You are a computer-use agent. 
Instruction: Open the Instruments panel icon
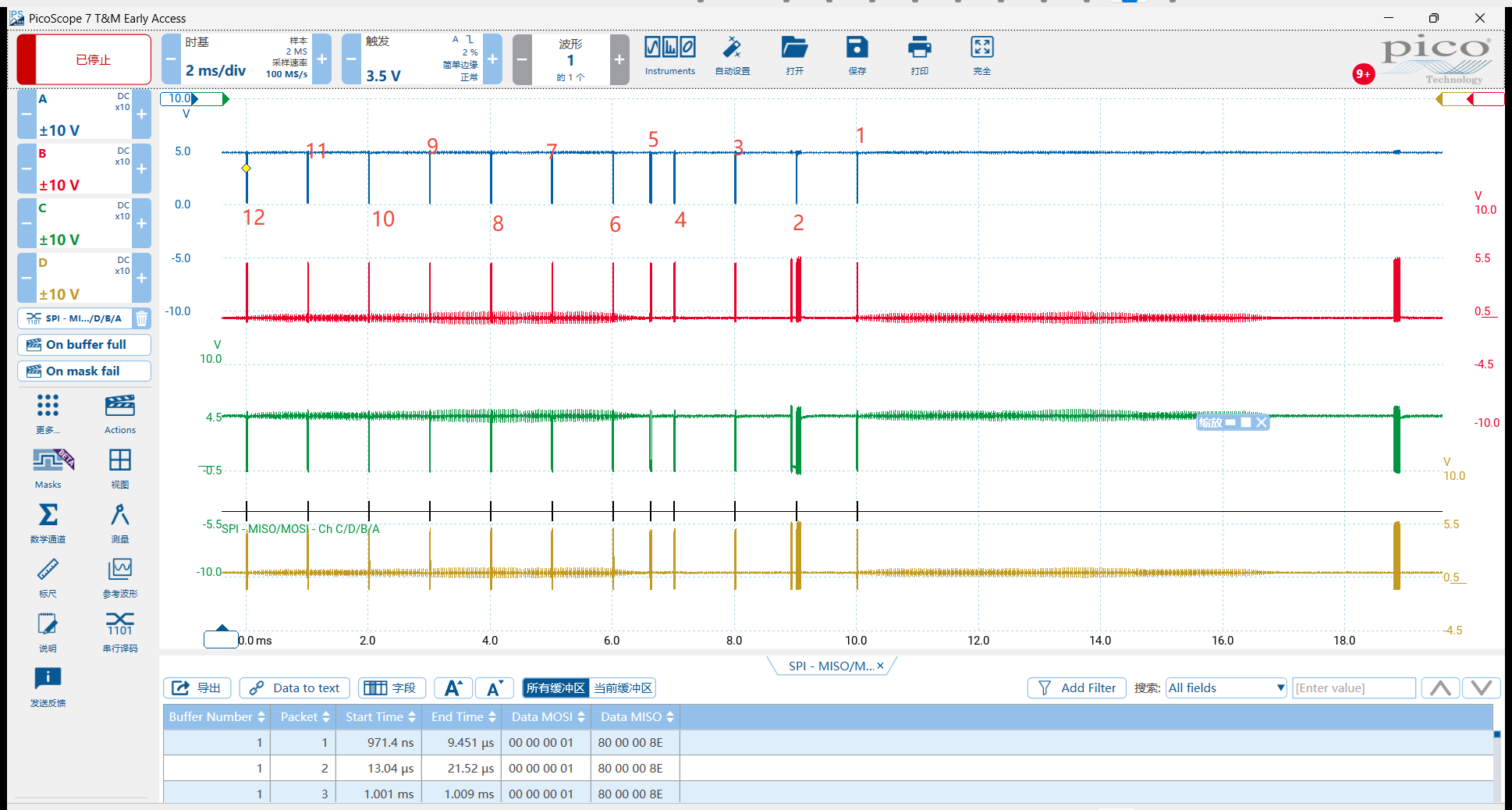tap(669, 48)
